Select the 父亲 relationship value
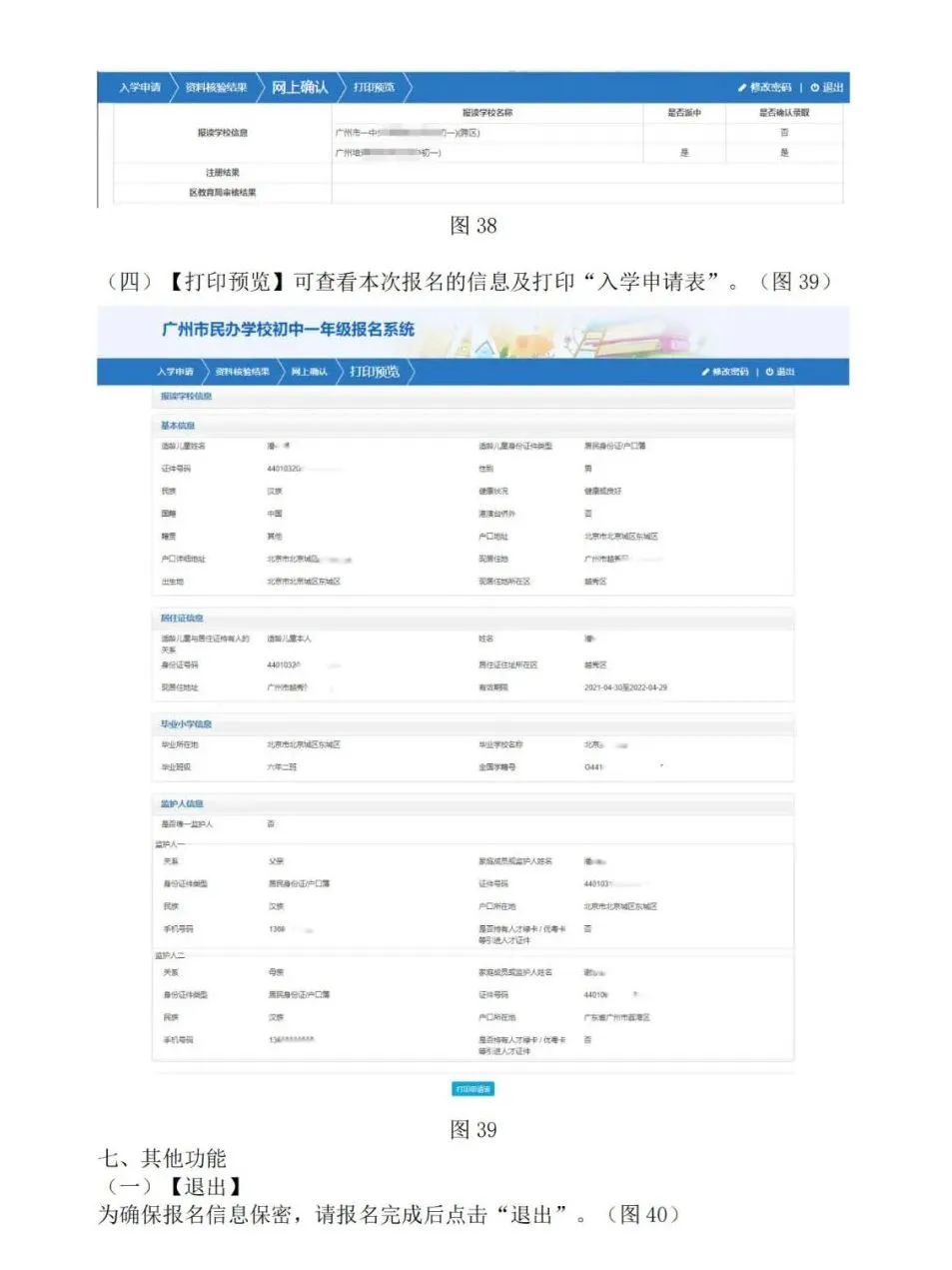The height and width of the screenshot is (1270, 952). (x=276, y=861)
